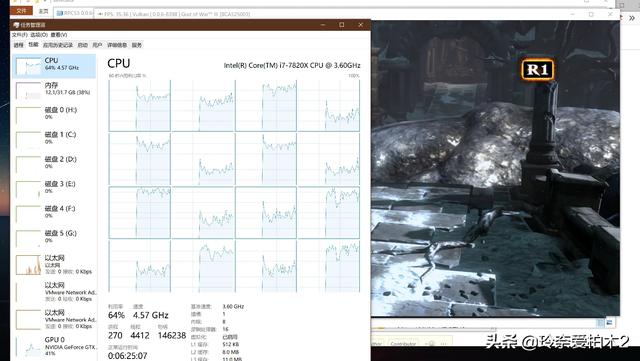
Task: Switch to the 进程 processes tab
Action: (18, 45)
